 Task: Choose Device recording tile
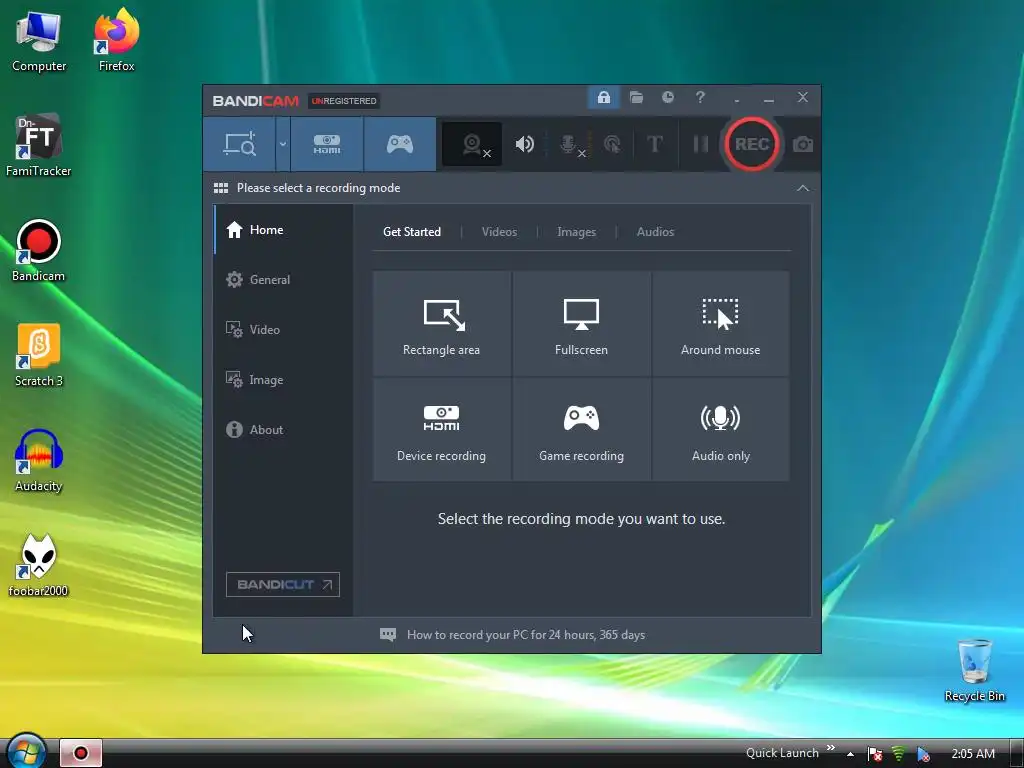point(441,430)
